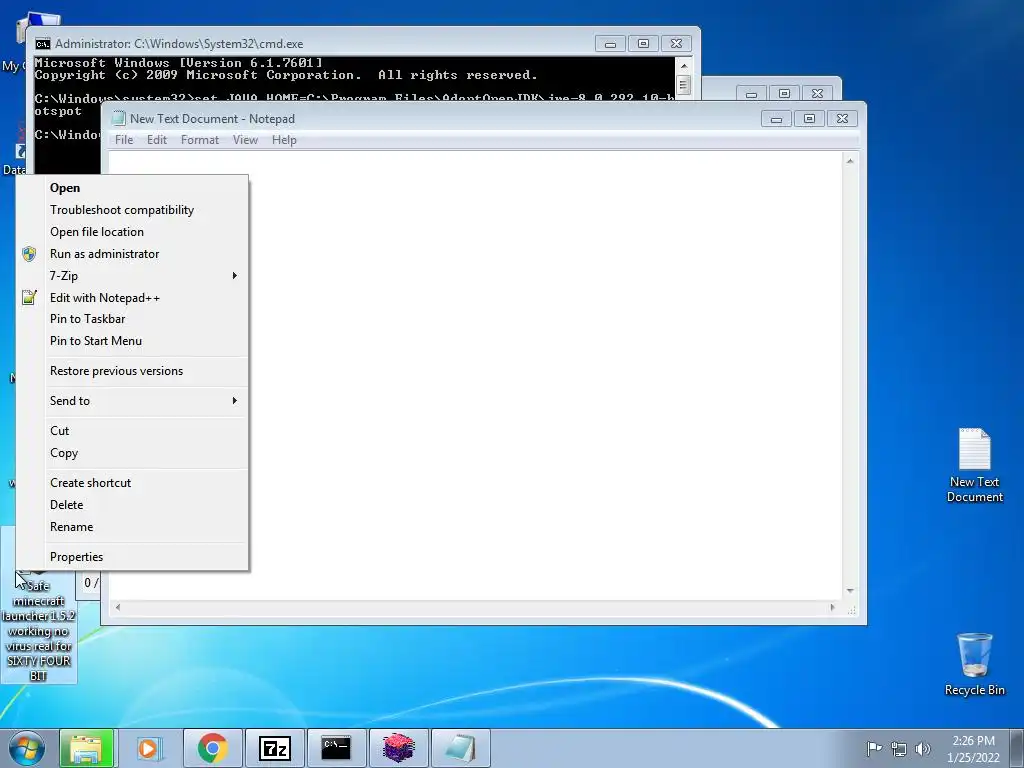Screen dimensions: 1024x768
Task: Choose Pin to Taskbar
Action: click(132, 319)
